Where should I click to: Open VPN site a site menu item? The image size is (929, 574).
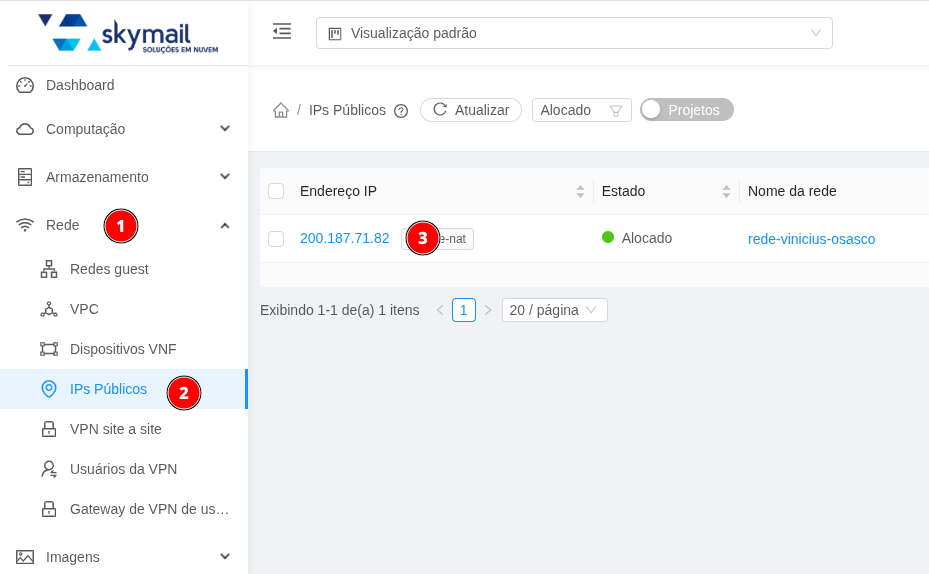tap(115, 429)
